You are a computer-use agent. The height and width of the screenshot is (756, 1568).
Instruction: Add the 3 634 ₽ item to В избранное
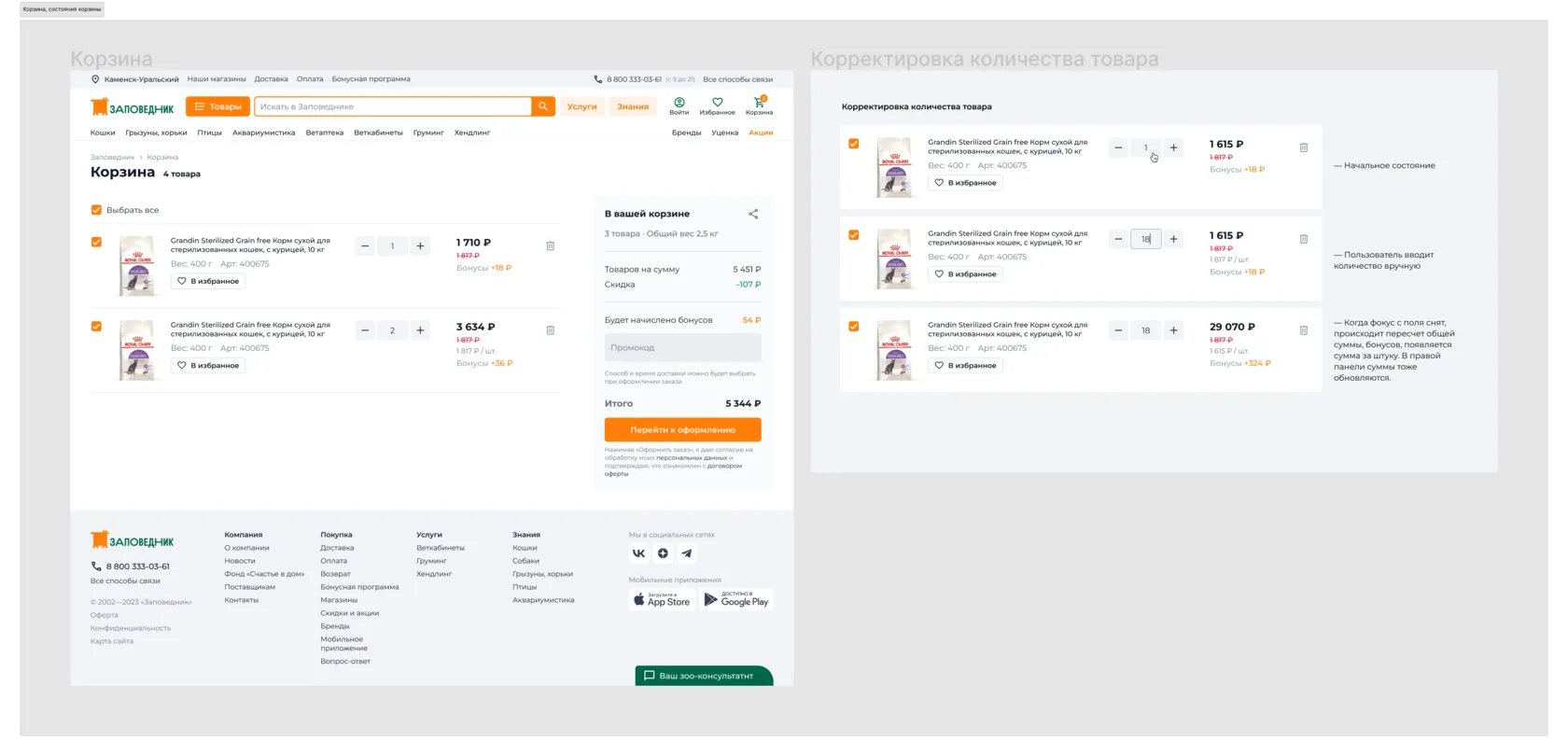point(208,365)
